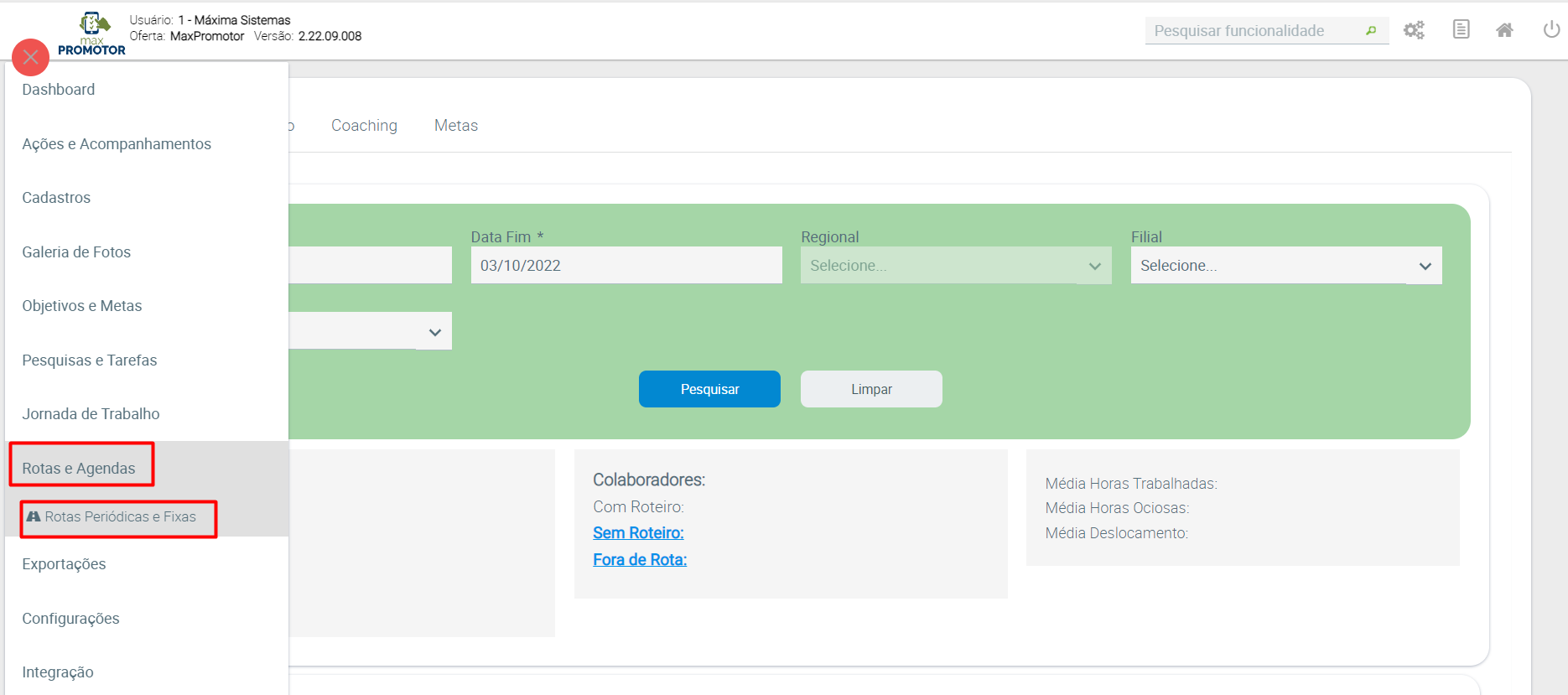
Task: Focus the Pesquisar funcionalidade search box
Action: 1254,31
